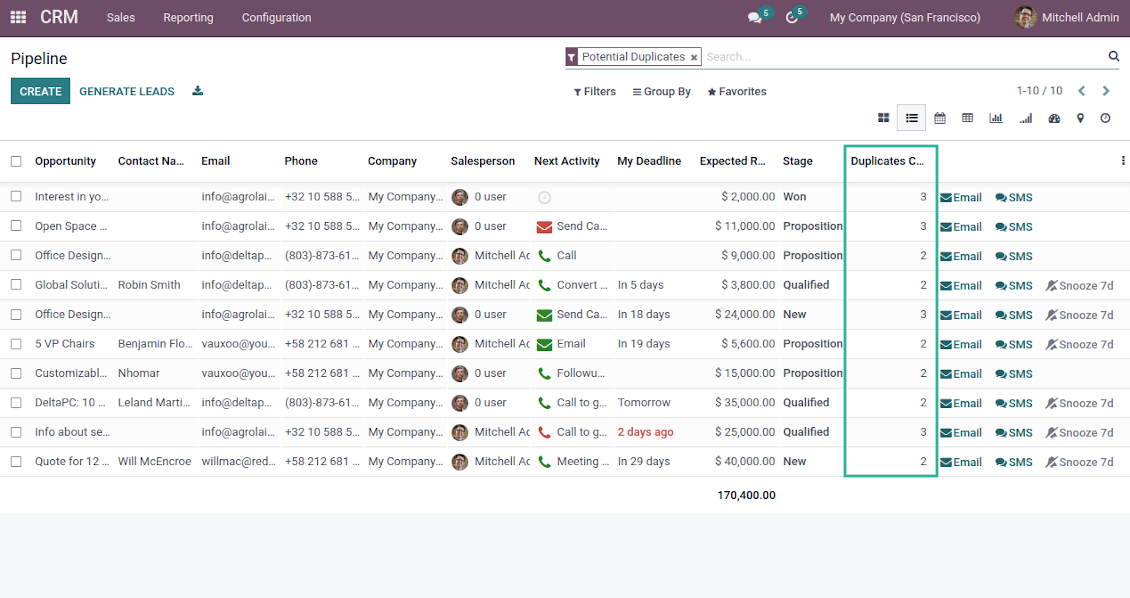1130x598 pixels.
Task: Open the Graph view
Action: [x=996, y=118]
